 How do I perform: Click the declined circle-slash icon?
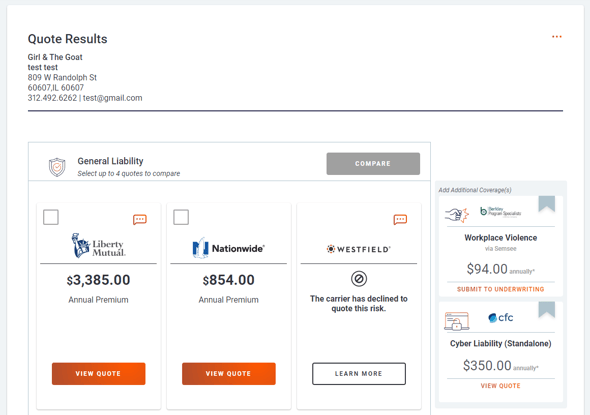(x=359, y=279)
